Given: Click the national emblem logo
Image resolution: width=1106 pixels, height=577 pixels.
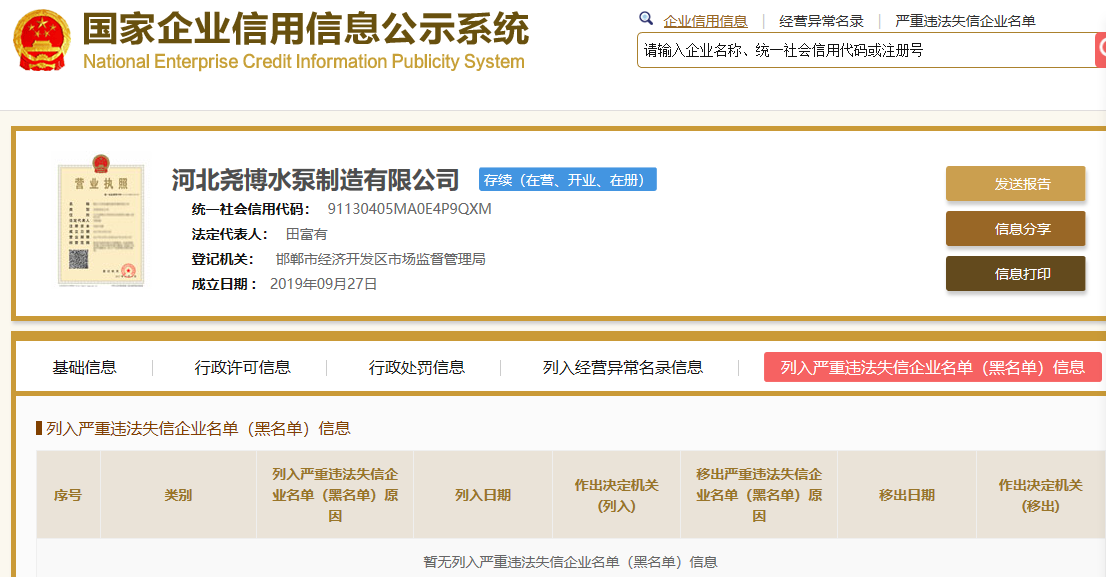Looking at the screenshot, I should click(x=42, y=40).
